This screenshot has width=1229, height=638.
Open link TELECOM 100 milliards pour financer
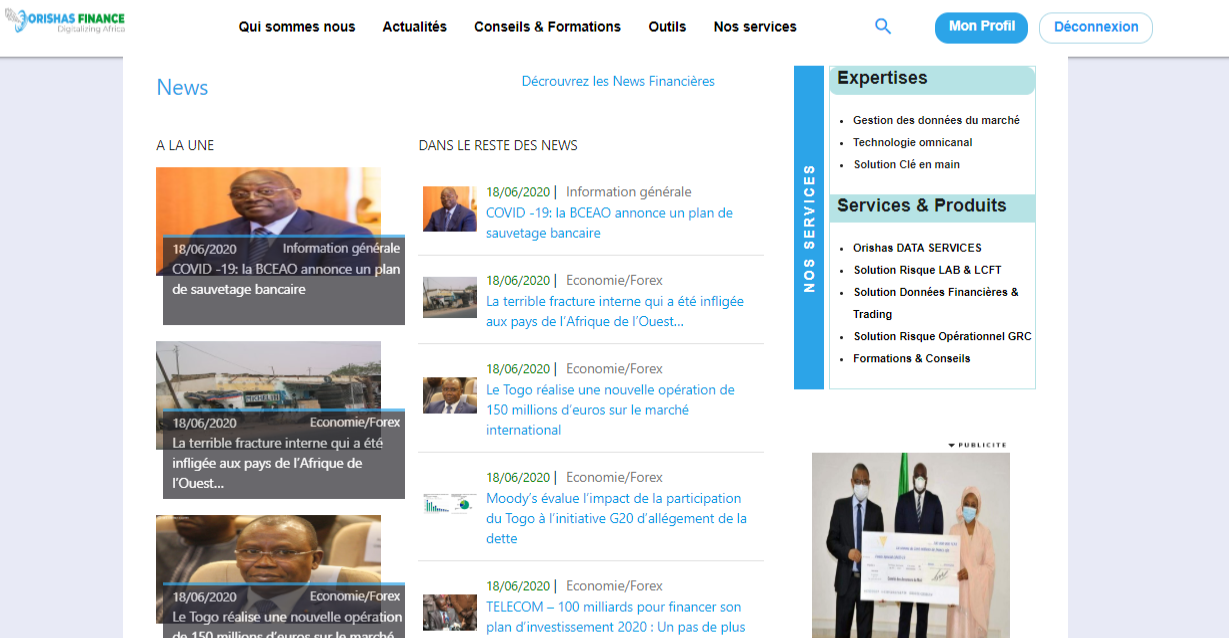[x=616, y=617]
